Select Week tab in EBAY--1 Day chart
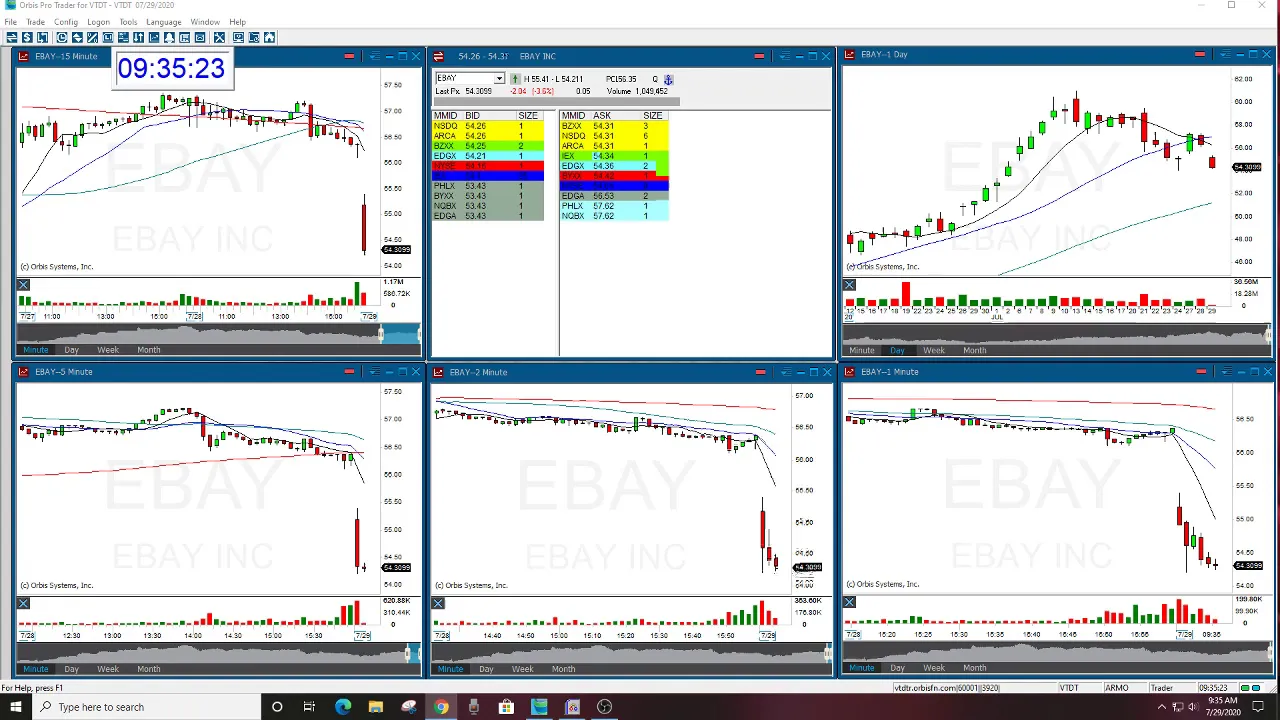The width and height of the screenshot is (1280, 720). pos(933,350)
